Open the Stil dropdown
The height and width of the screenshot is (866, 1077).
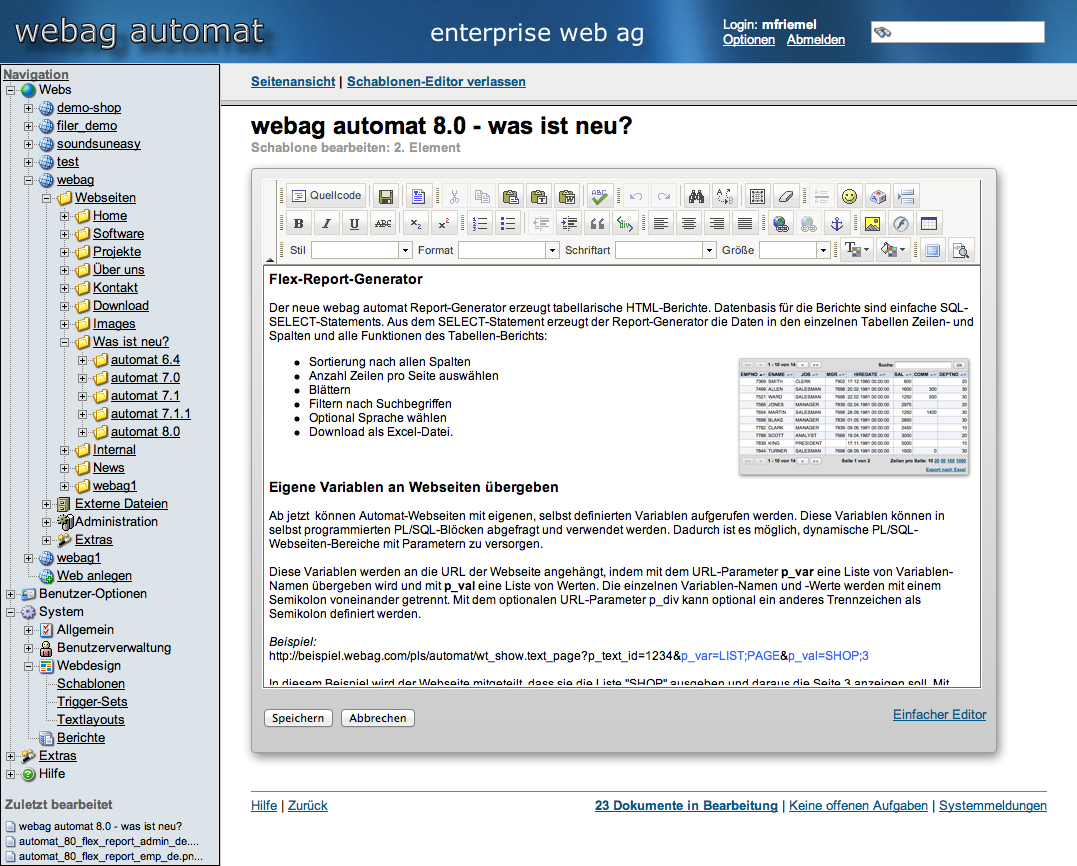tap(361, 250)
